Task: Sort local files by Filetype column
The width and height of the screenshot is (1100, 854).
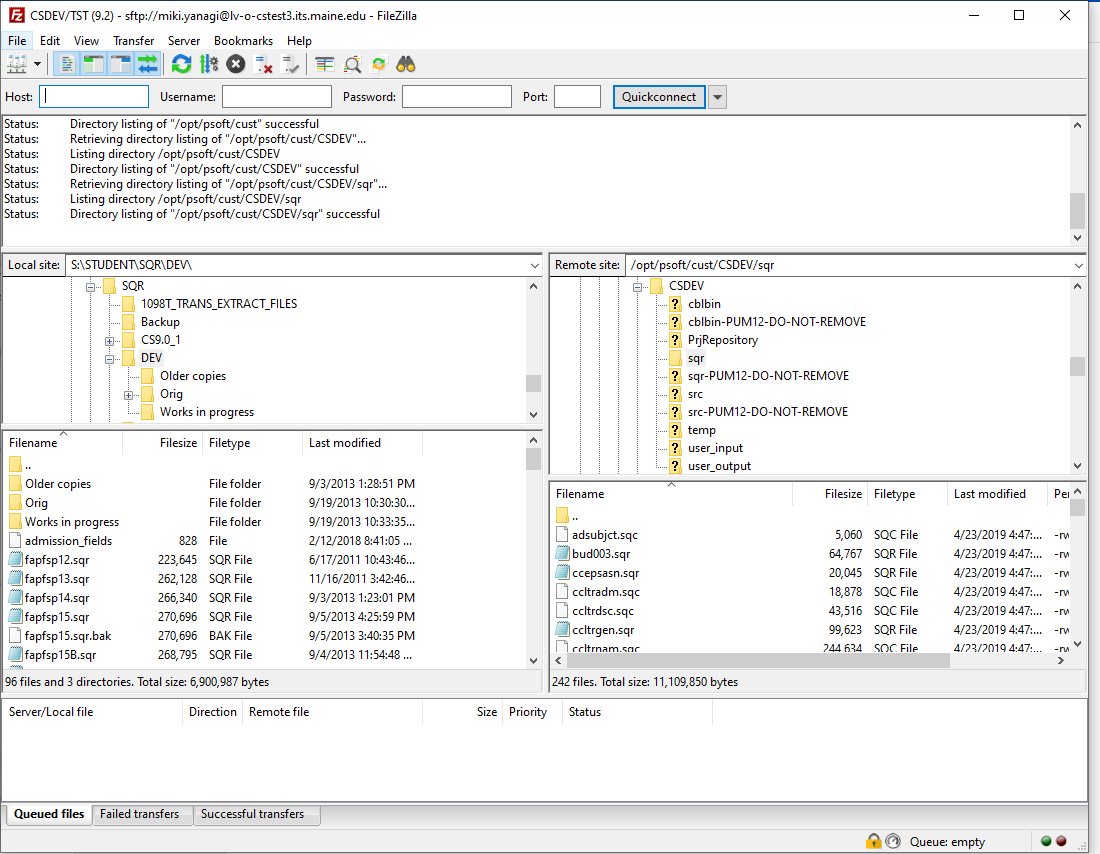Action: tap(253, 443)
